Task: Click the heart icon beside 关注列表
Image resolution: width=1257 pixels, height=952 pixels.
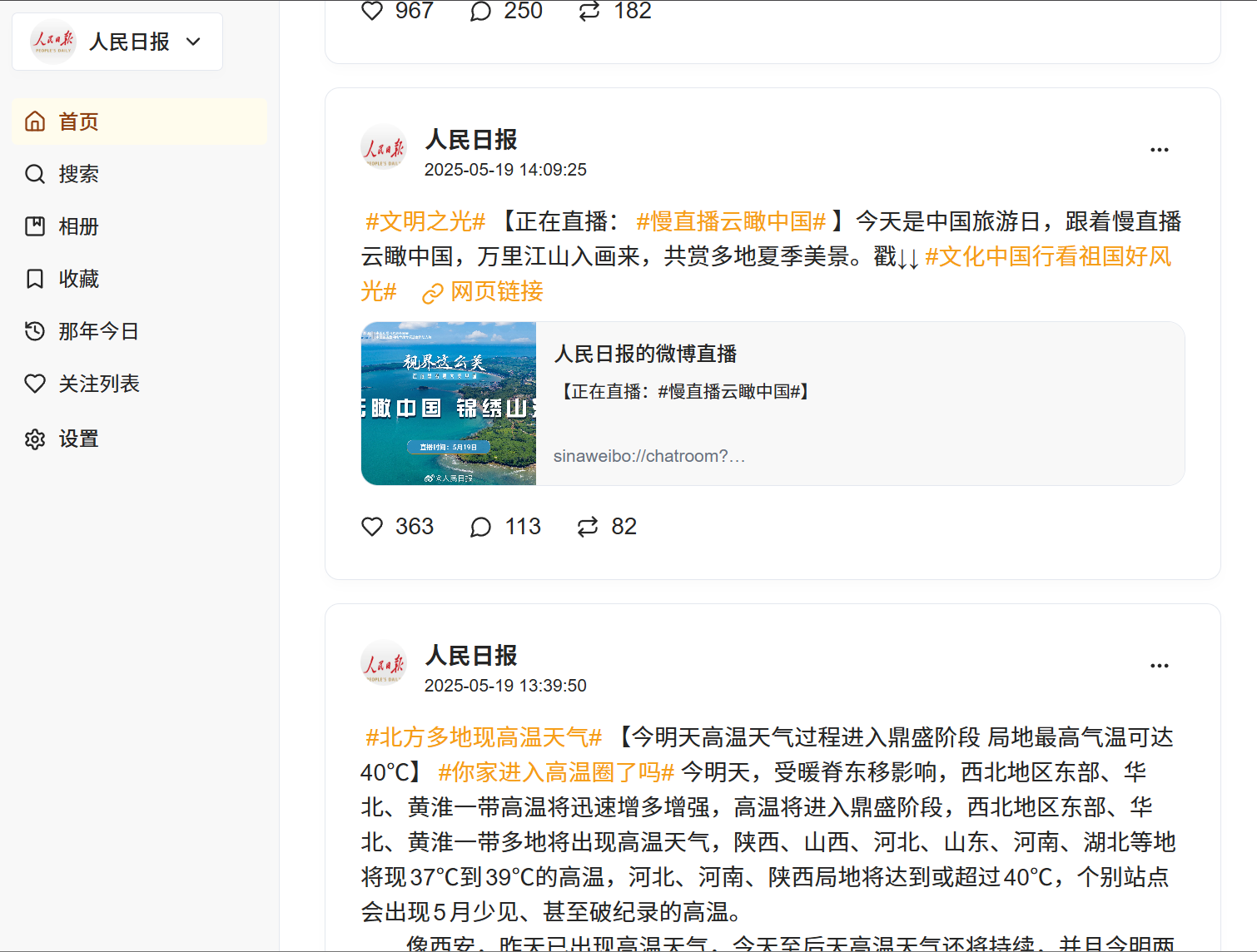Action: pos(35,384)
